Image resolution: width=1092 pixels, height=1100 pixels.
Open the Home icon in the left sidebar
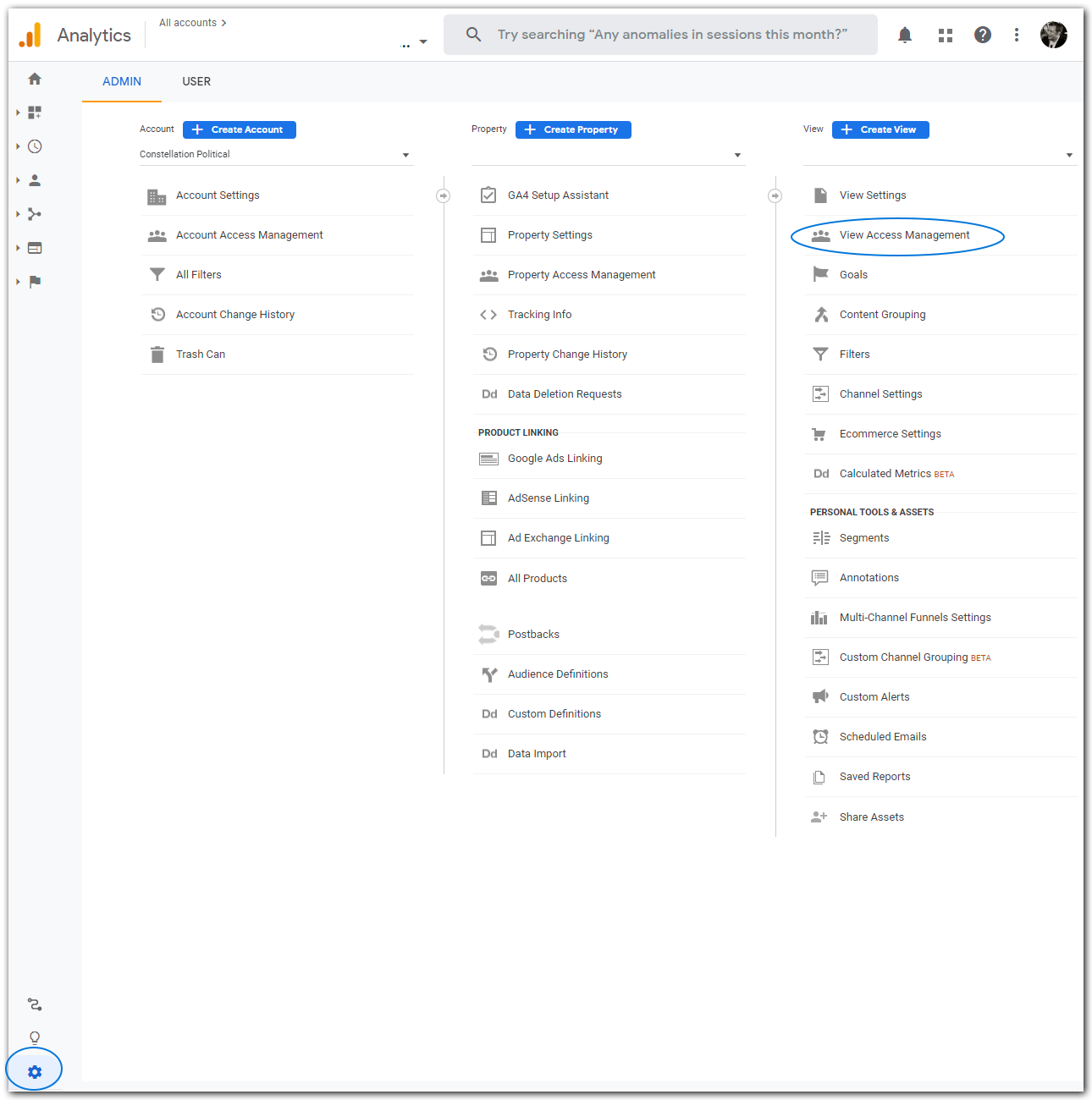click(x=35, y=79)
